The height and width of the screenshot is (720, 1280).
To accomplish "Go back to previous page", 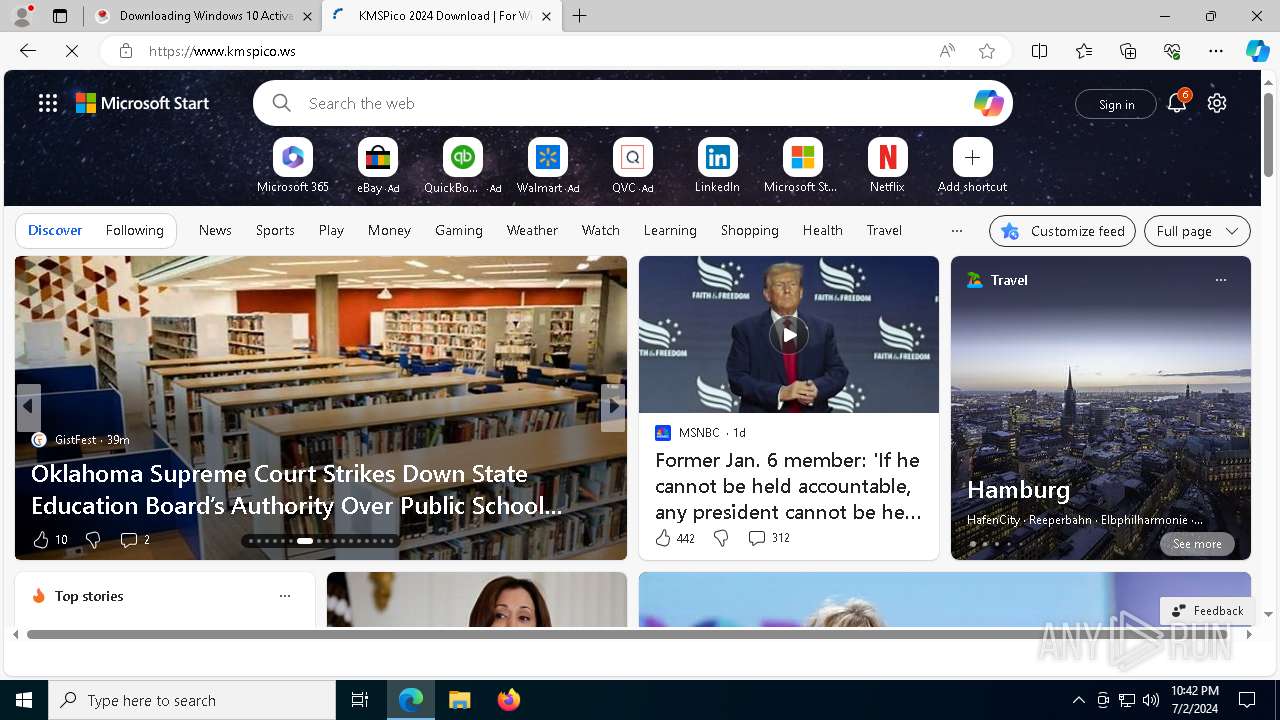I will (28, 51).
